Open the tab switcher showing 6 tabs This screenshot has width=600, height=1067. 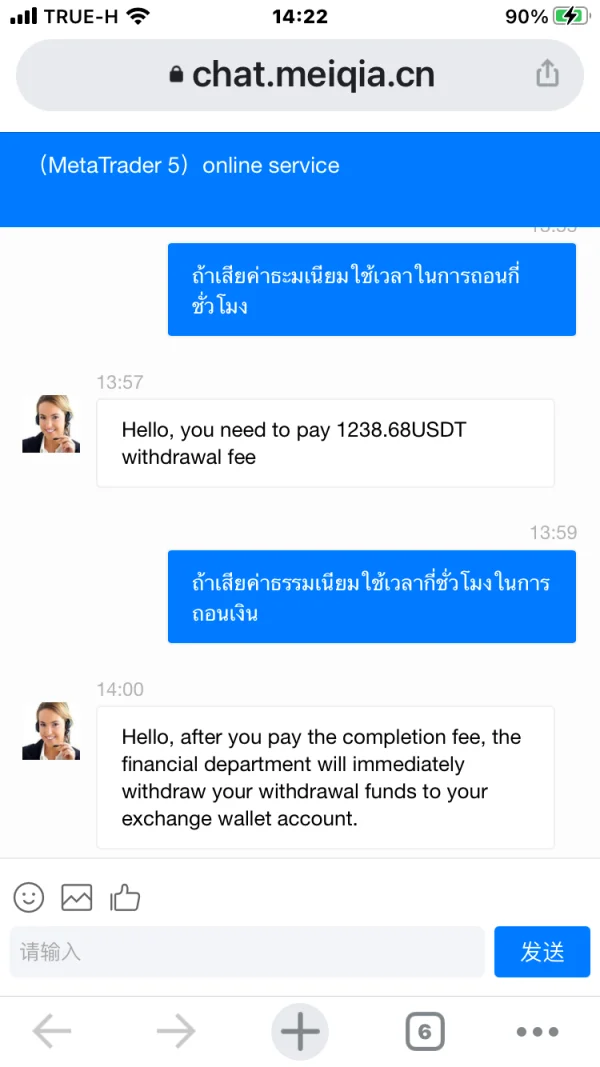point(424,1031)
